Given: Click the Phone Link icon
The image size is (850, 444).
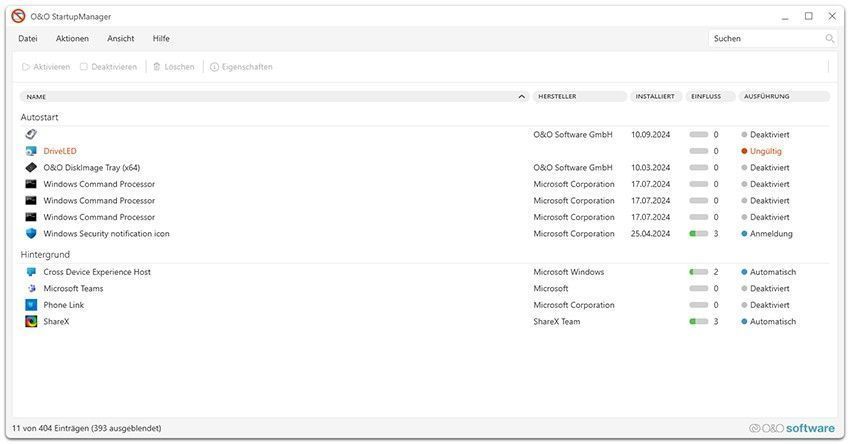Looking at the screenshot, I should [x=31, y=305].
